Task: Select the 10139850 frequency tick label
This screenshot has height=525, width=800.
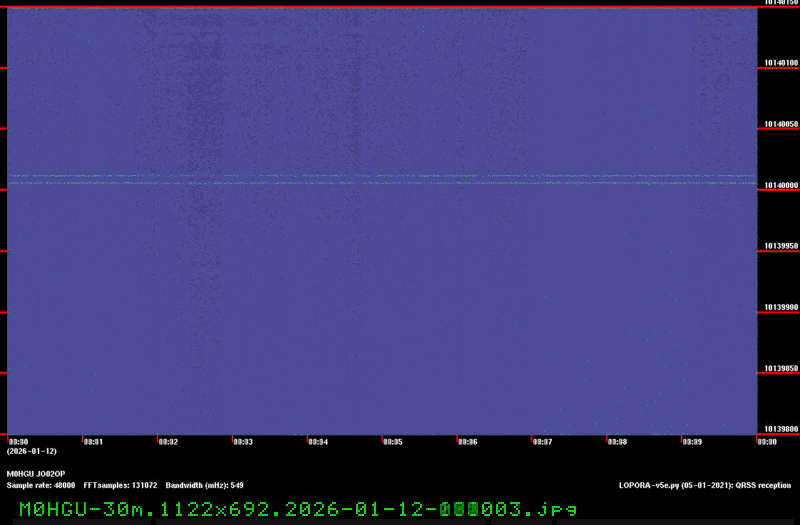Action: click(781, 369)
